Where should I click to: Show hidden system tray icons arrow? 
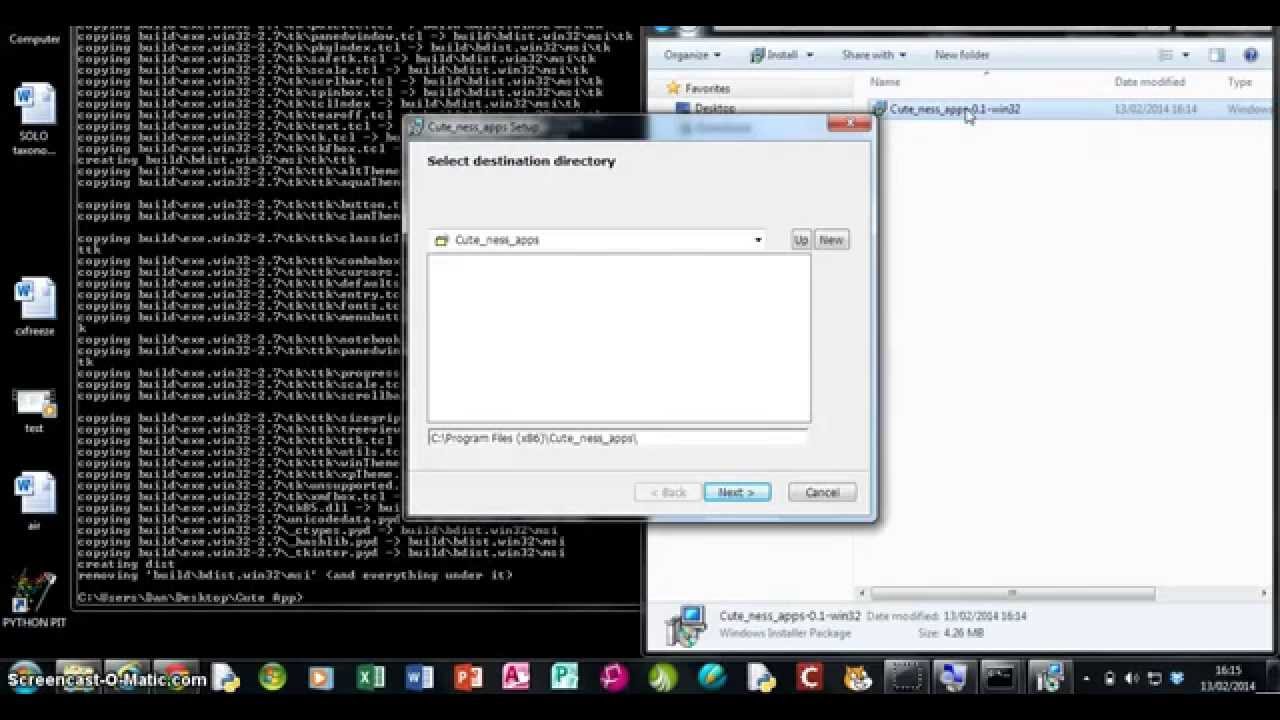point(1087,679)
